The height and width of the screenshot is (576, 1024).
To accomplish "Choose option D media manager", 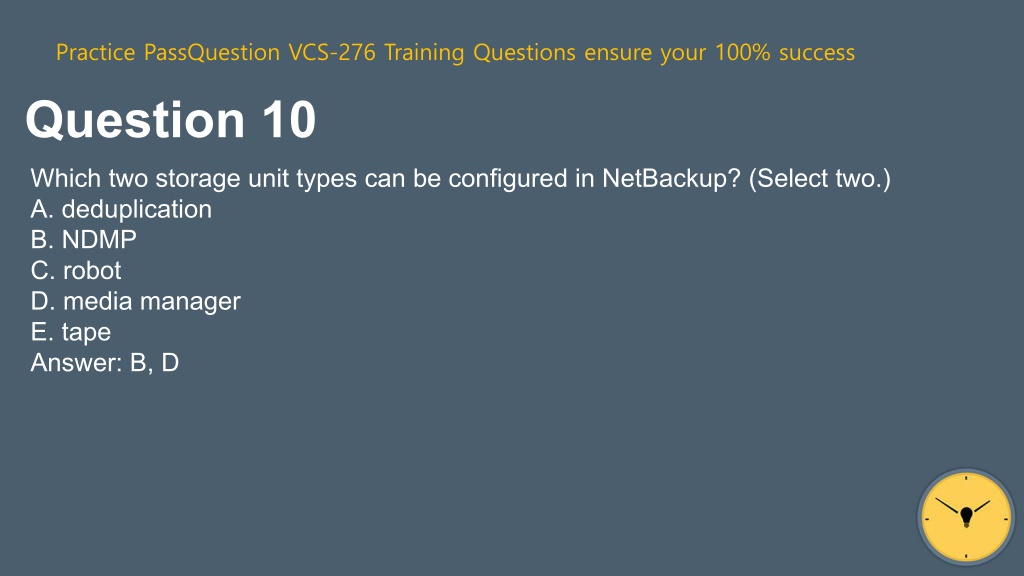I will (x=136, y=301).
